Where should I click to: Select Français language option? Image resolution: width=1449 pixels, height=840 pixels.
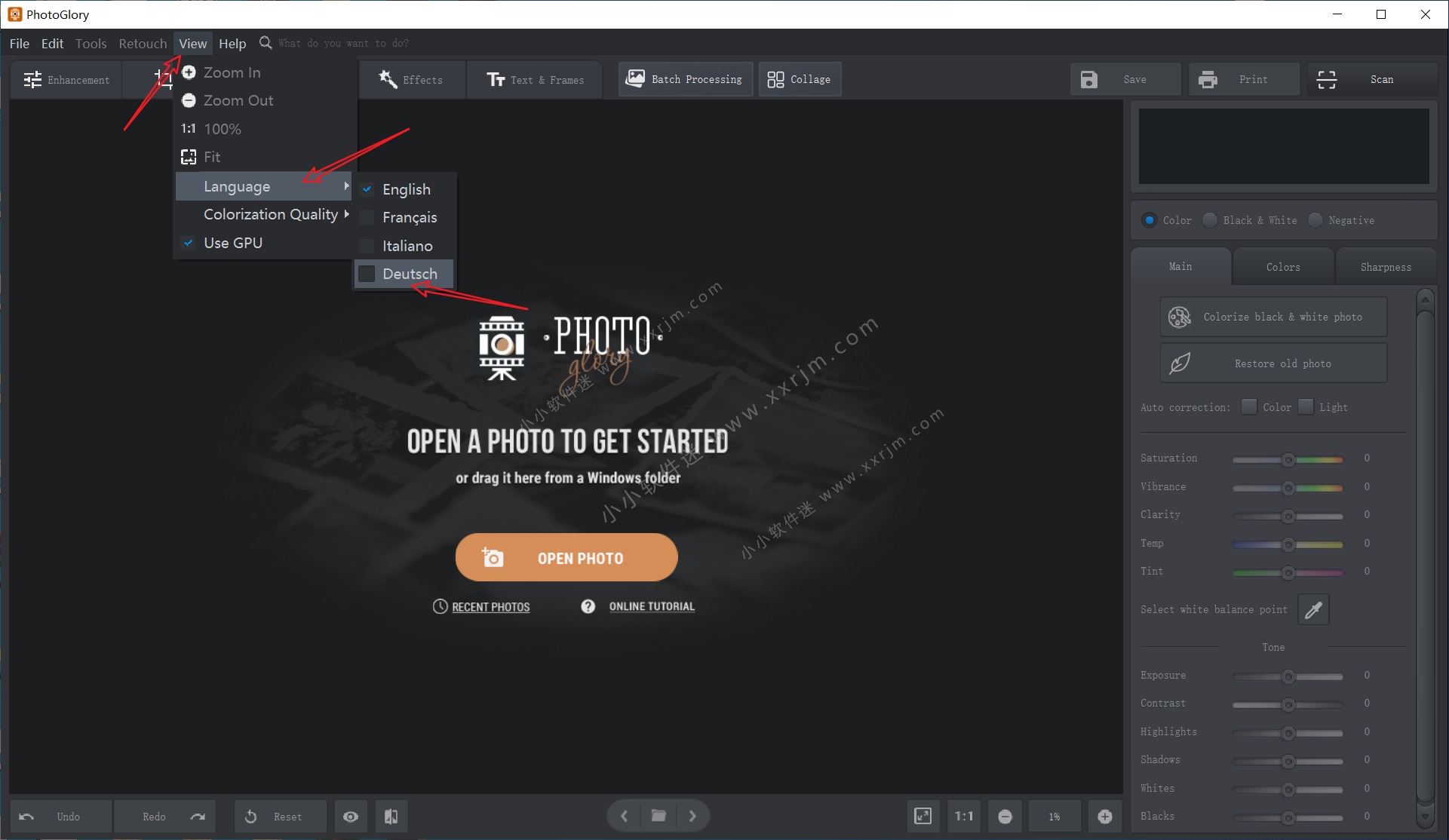click(405, 217)
